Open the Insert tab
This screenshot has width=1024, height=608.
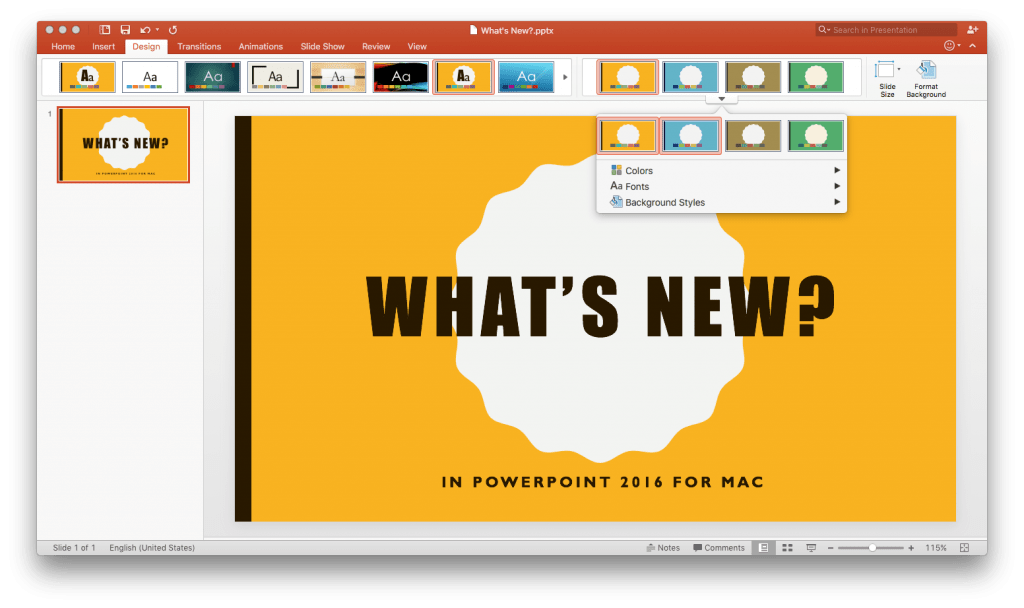click(x=103, y=46)
